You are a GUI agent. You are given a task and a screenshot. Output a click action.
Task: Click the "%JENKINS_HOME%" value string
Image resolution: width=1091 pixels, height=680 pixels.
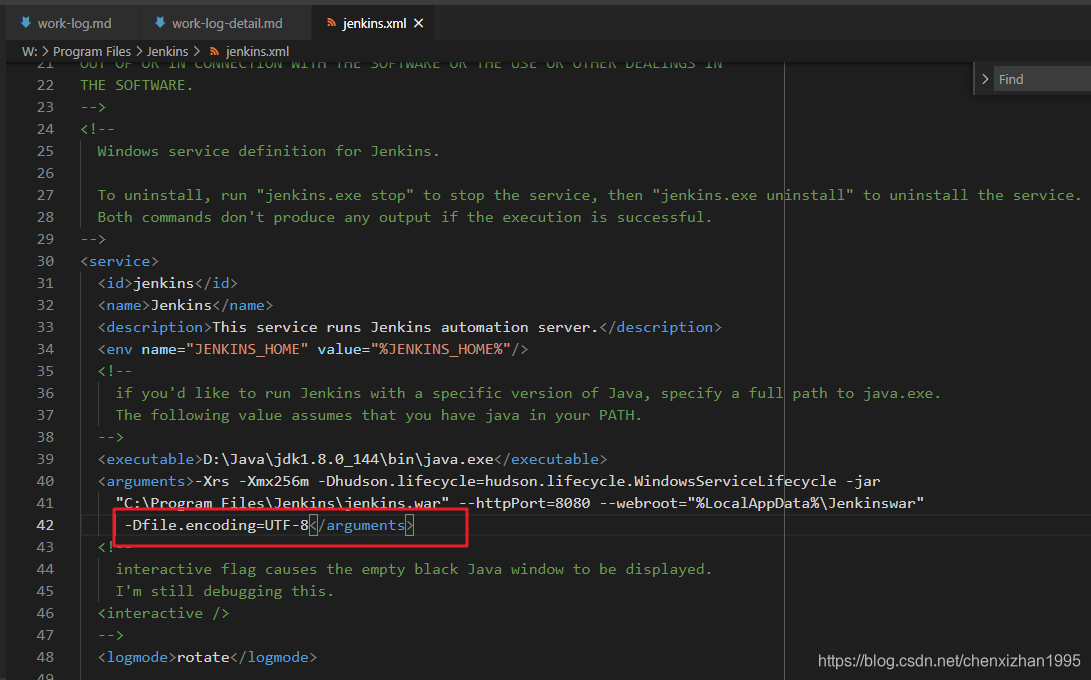440,349
